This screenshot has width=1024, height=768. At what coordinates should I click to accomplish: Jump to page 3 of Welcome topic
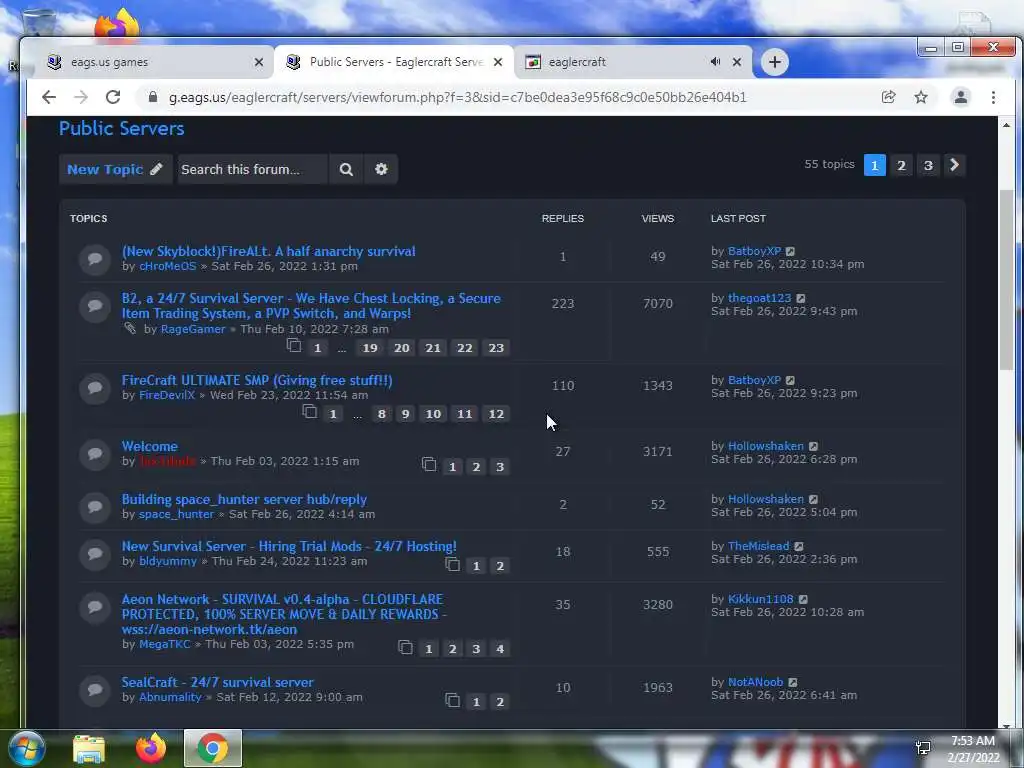(500, 467)
